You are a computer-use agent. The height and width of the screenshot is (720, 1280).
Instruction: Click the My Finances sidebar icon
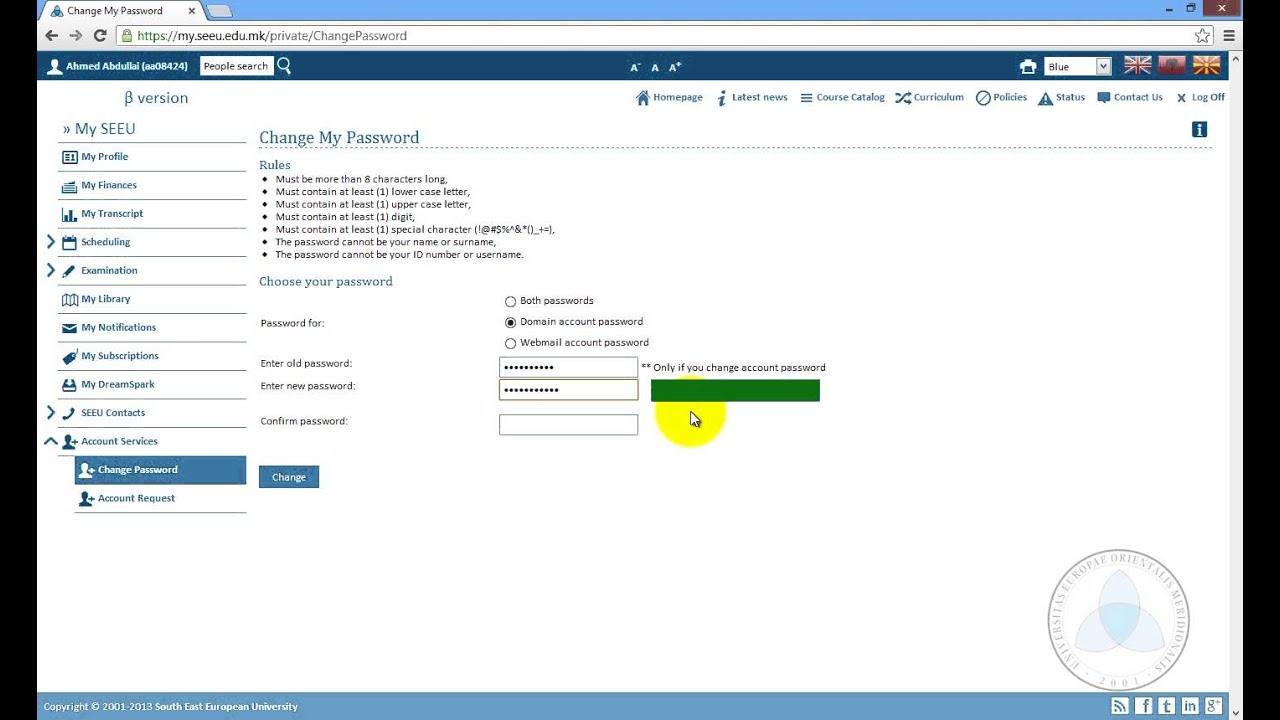(69, 186)
